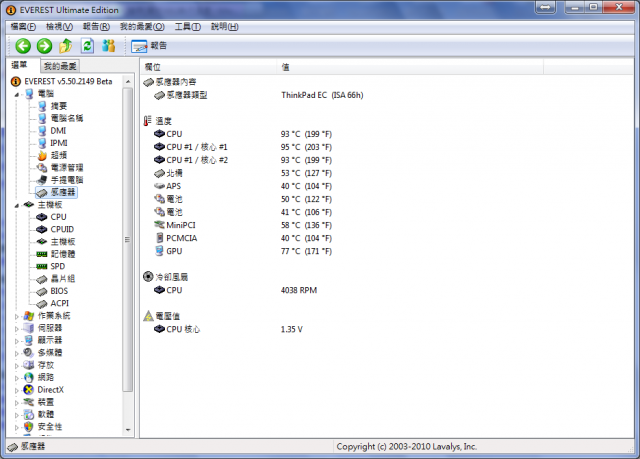Collapse the 電腦 tree node
The height and width of the screenshot is (459, 640).
[17, 94]
